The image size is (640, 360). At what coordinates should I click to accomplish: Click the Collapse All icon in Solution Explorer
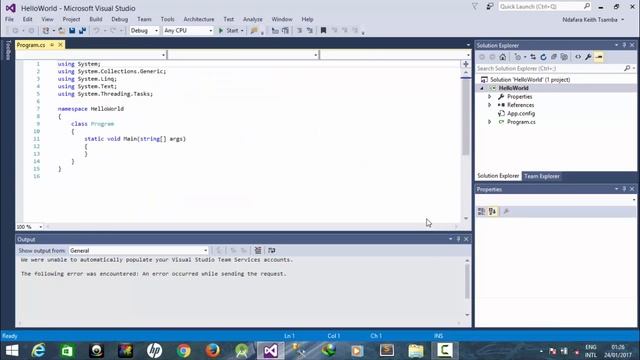554,57
